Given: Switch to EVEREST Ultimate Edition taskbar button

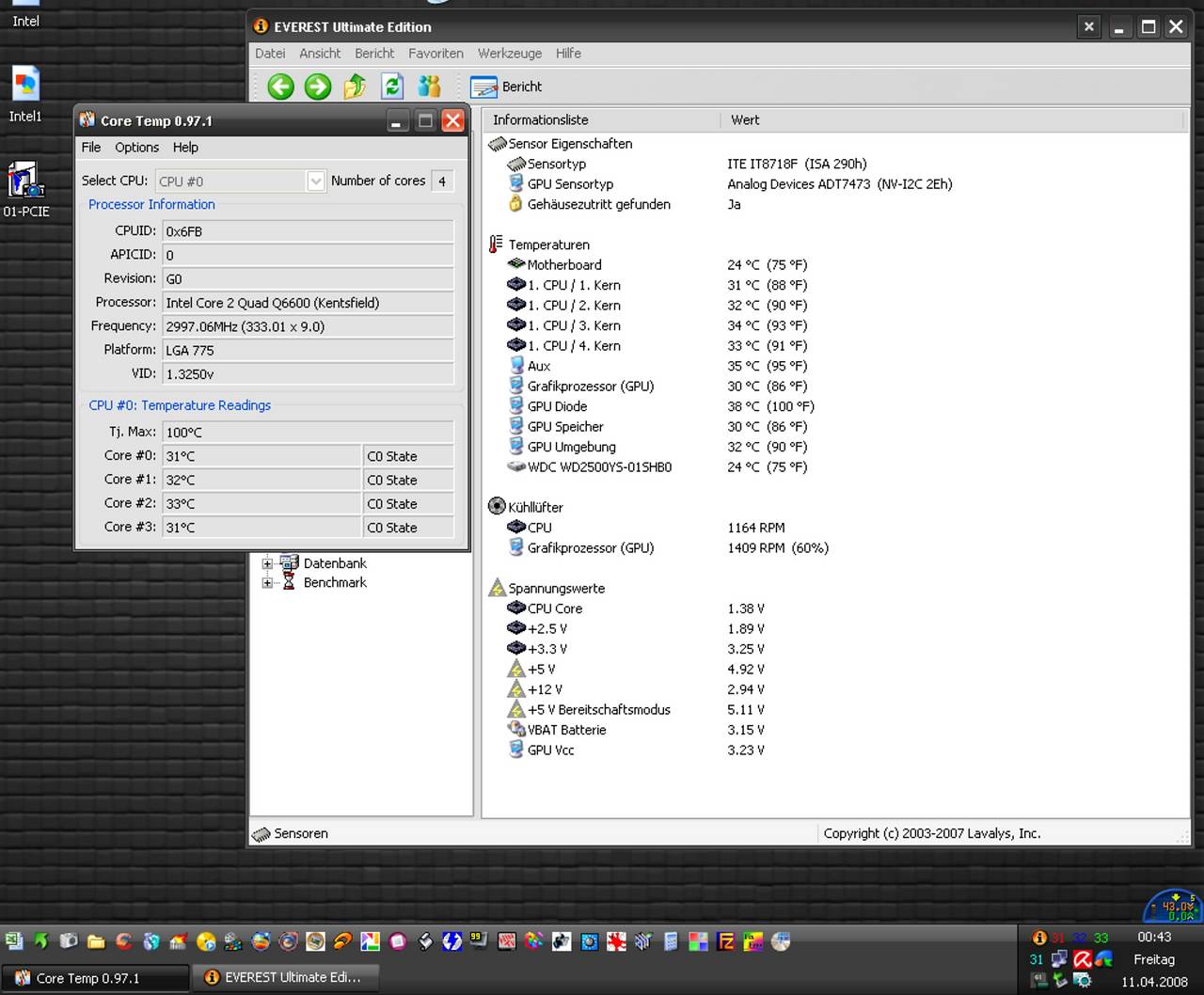Looking at the screenshot, I should coord(287,978).
